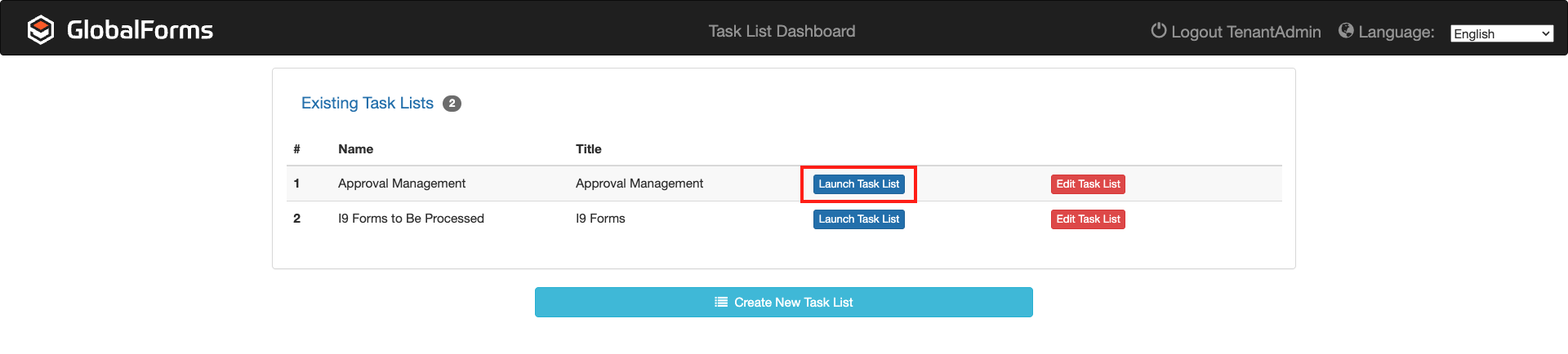Screen dimensions: 1568x354
Task: Click the Existing Task Lists heading
Action: coord(367,104)
